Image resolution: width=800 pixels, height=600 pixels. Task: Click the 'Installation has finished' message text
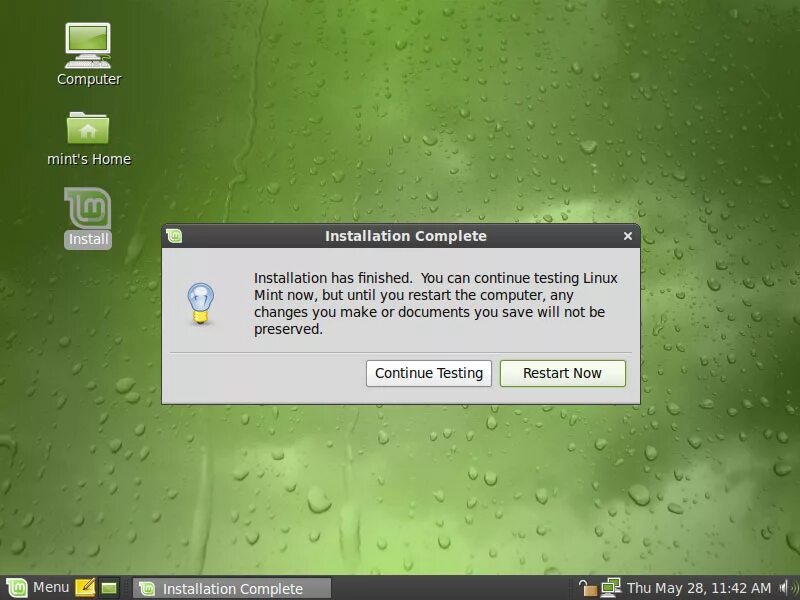tap(436, 304)
